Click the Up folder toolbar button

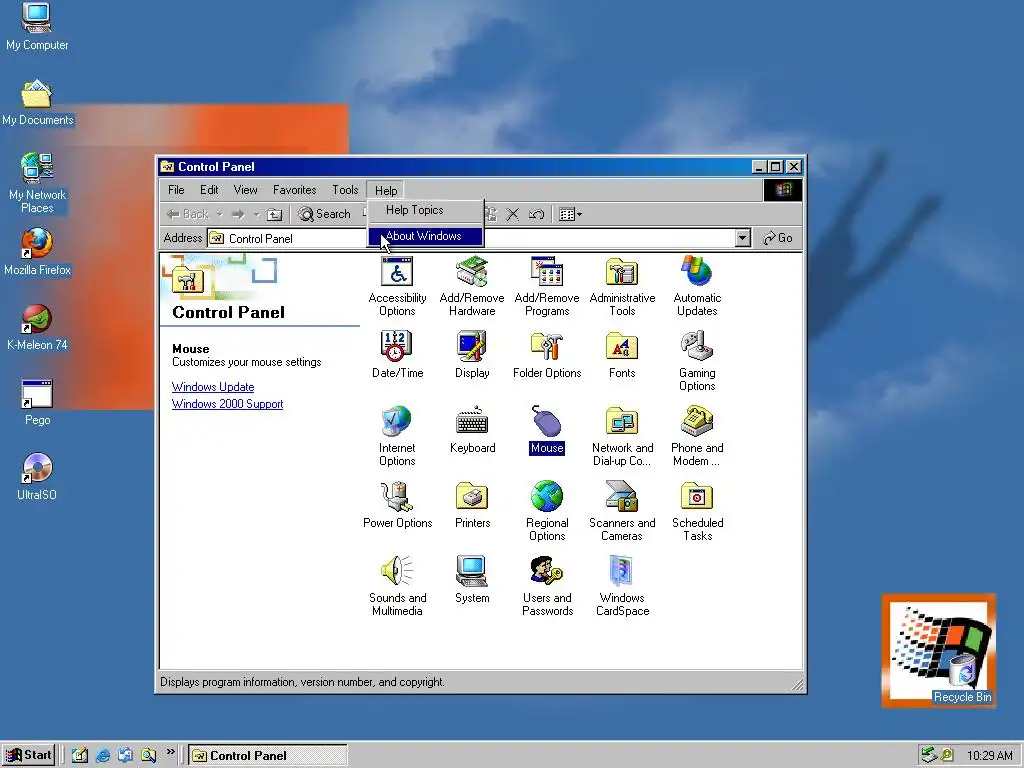pyautogui.click(x=274, y=214)
